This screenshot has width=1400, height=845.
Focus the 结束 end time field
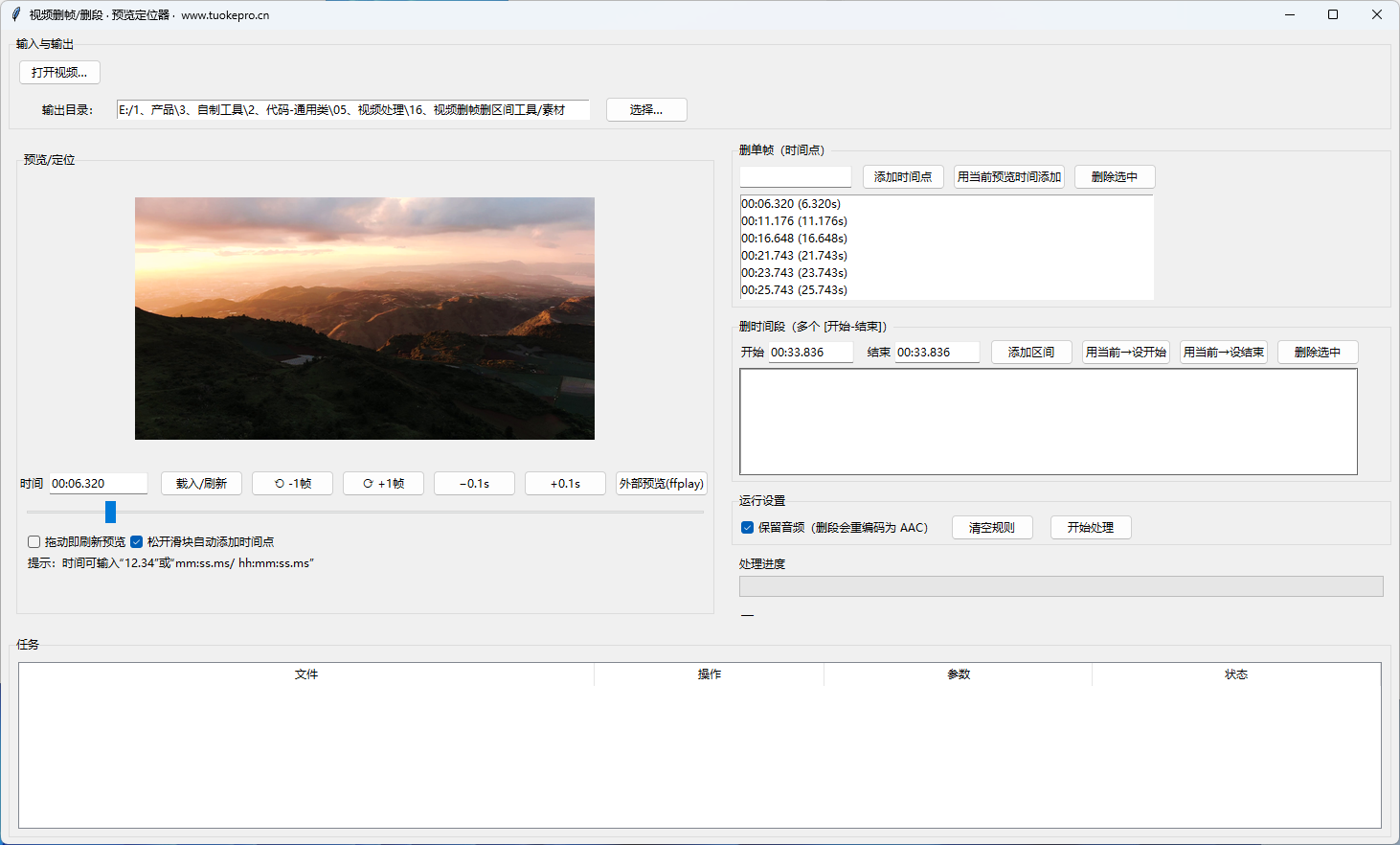936,353
